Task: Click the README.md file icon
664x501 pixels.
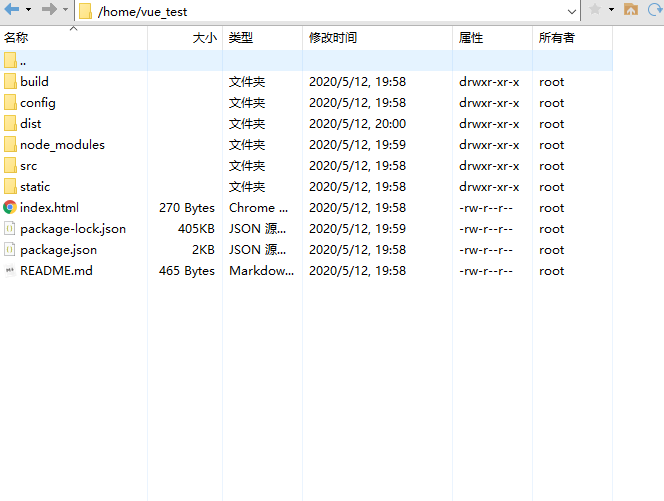Action: (x=10, y=270)
